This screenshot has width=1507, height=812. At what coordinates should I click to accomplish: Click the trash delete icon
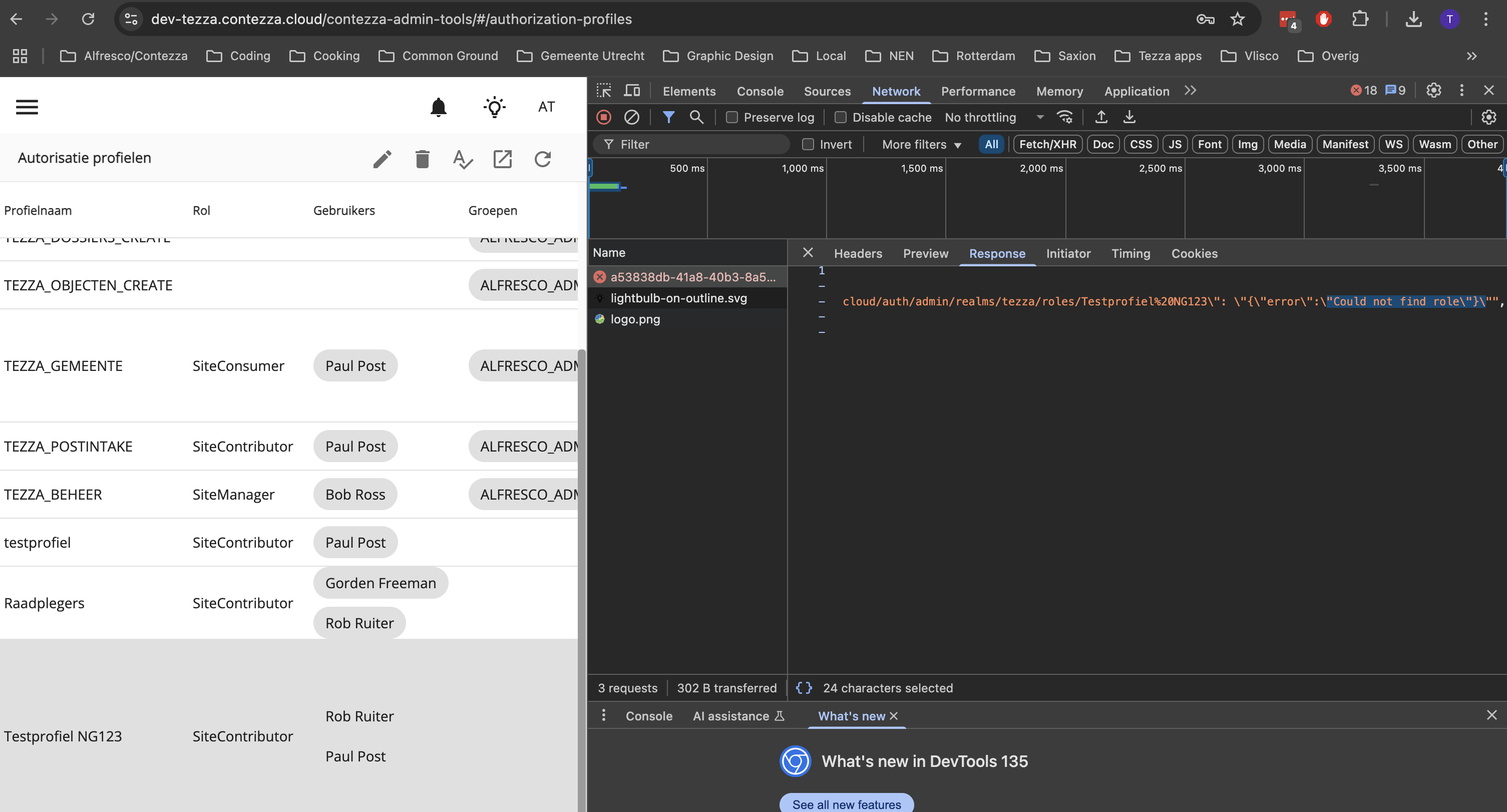tap(422, 159)
